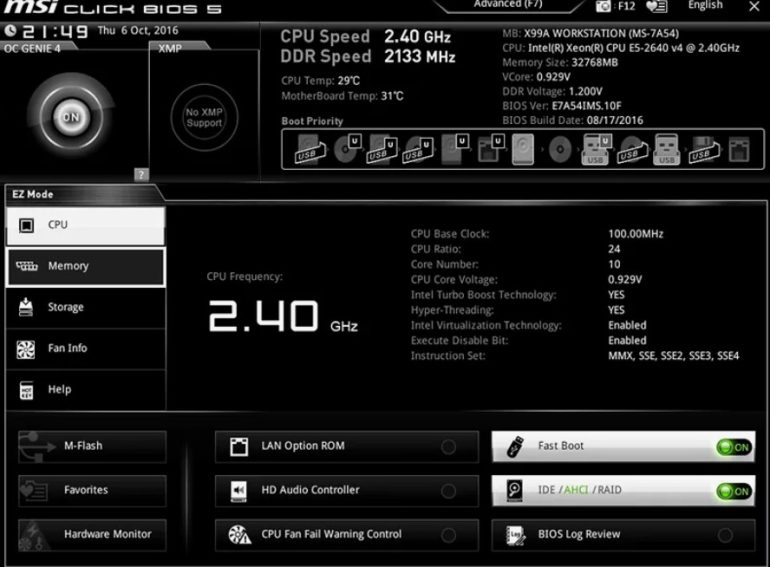The height and width of the screenshot is (567, 770).
Task: Take a screenshot with the F12 camera icon
Action: [x=603, y=6]
